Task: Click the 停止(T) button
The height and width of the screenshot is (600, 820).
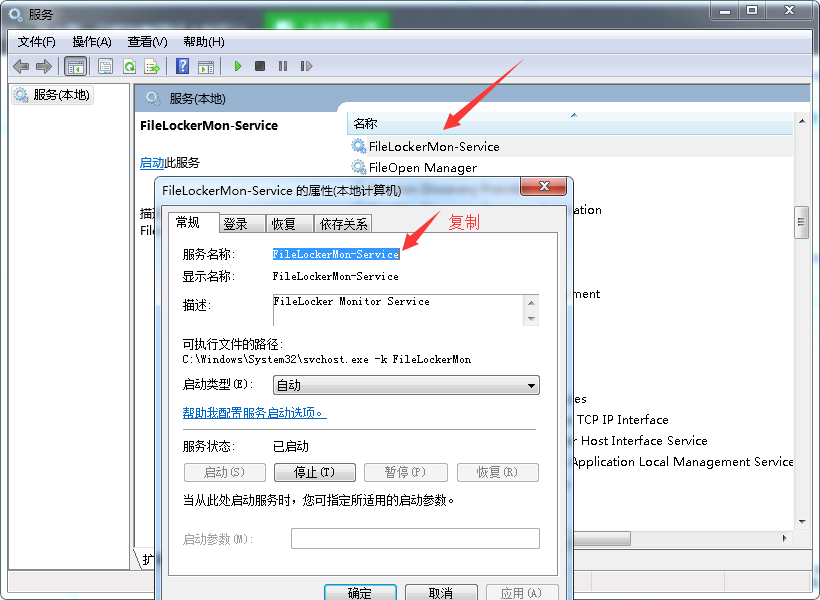Action: coord(313,472)
